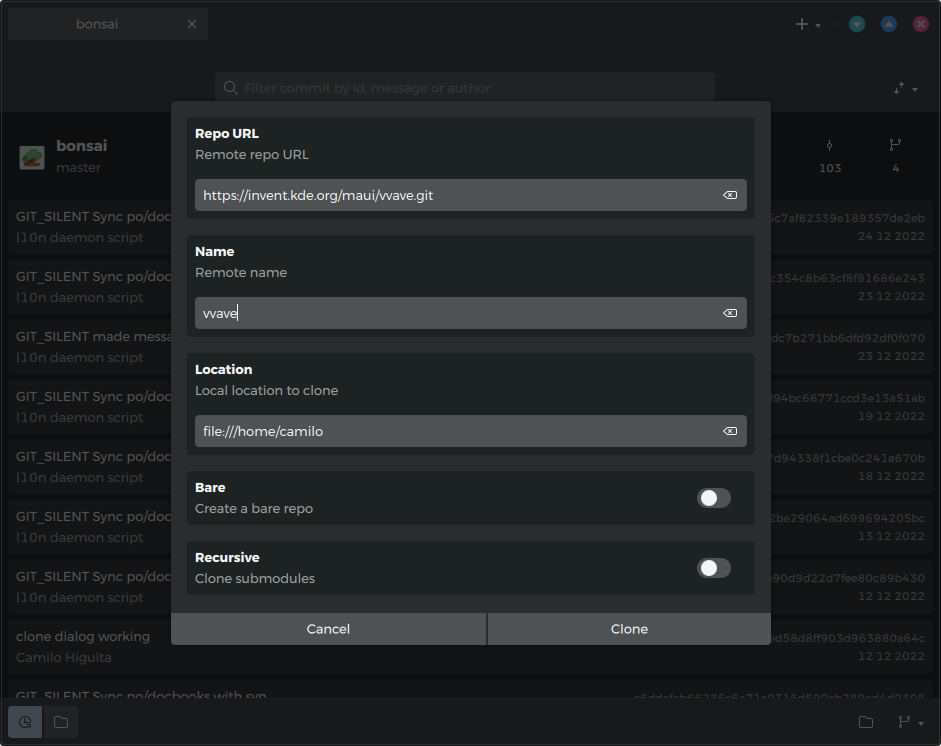941x746 pixels.
Task: Click the Clone button
Action: 629,629
